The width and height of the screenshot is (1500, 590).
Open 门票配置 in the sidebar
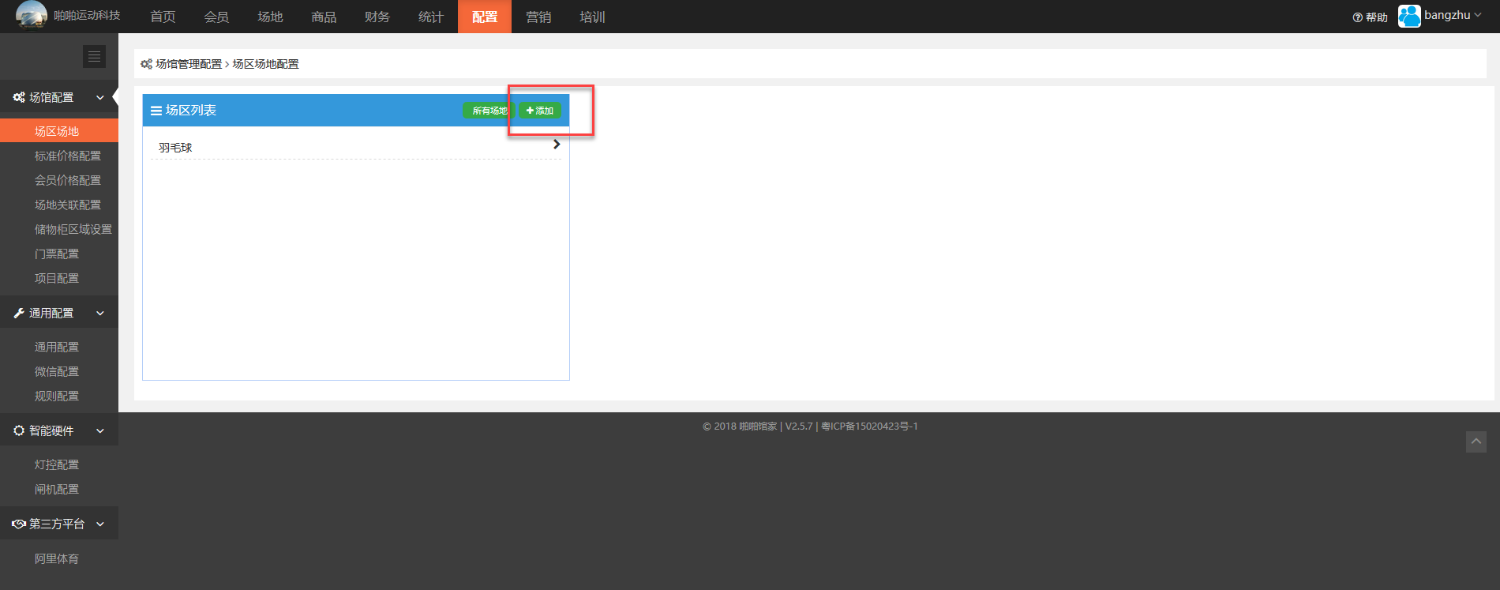pos(59,254)
